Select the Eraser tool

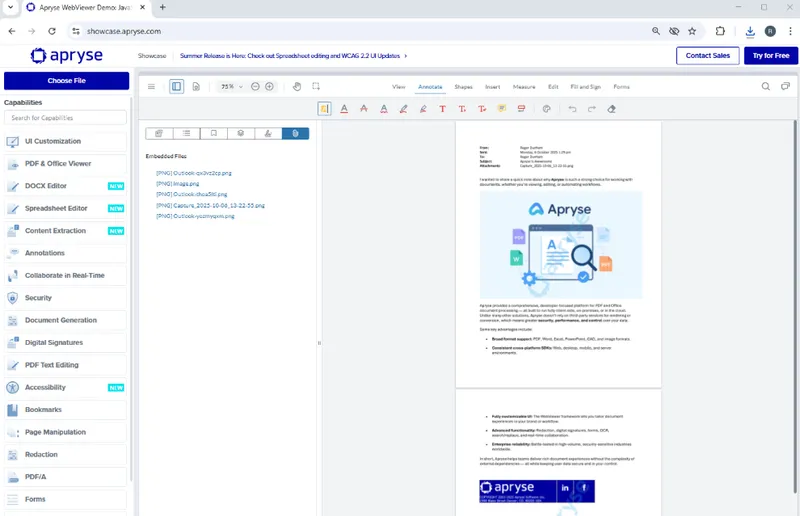click(611, 109)
